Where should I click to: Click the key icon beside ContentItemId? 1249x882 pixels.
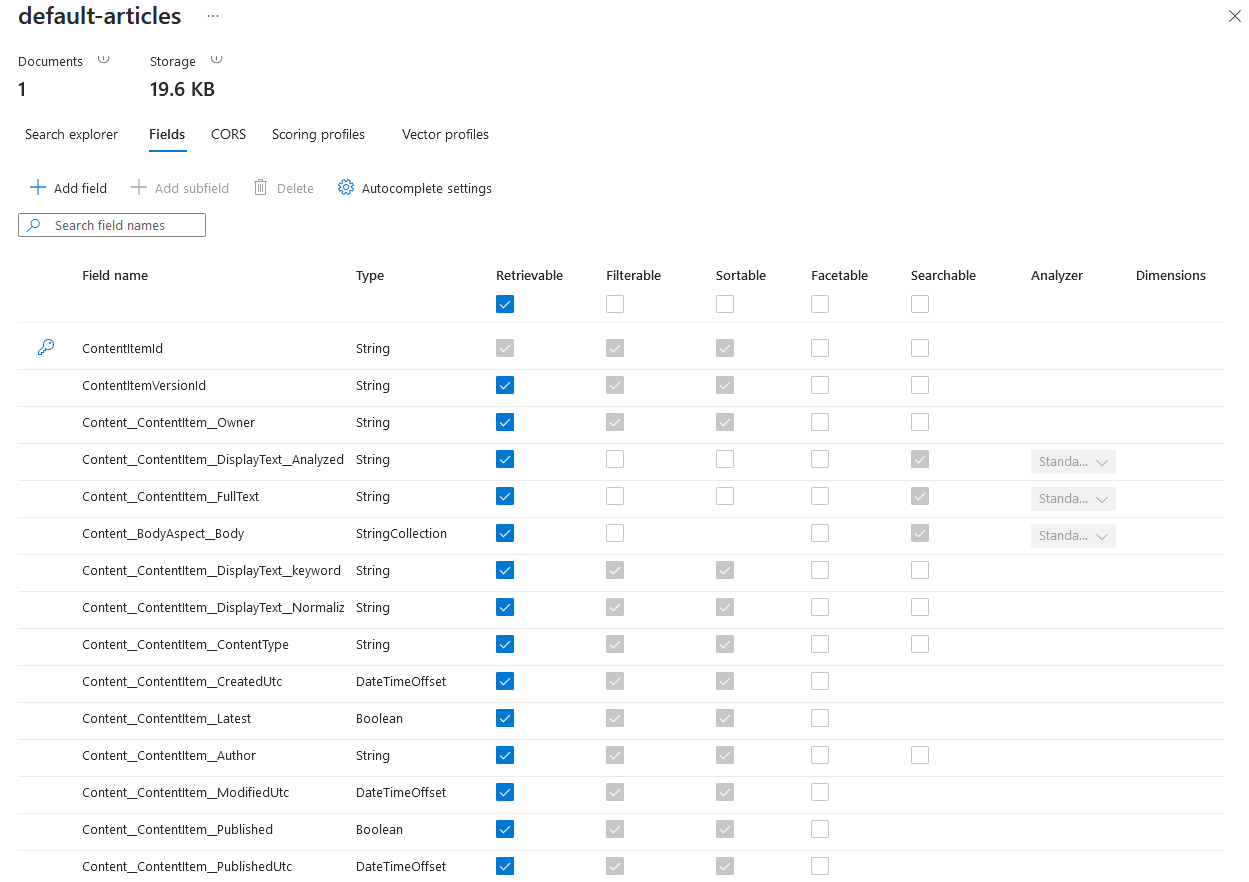click(x=46, y=348)
